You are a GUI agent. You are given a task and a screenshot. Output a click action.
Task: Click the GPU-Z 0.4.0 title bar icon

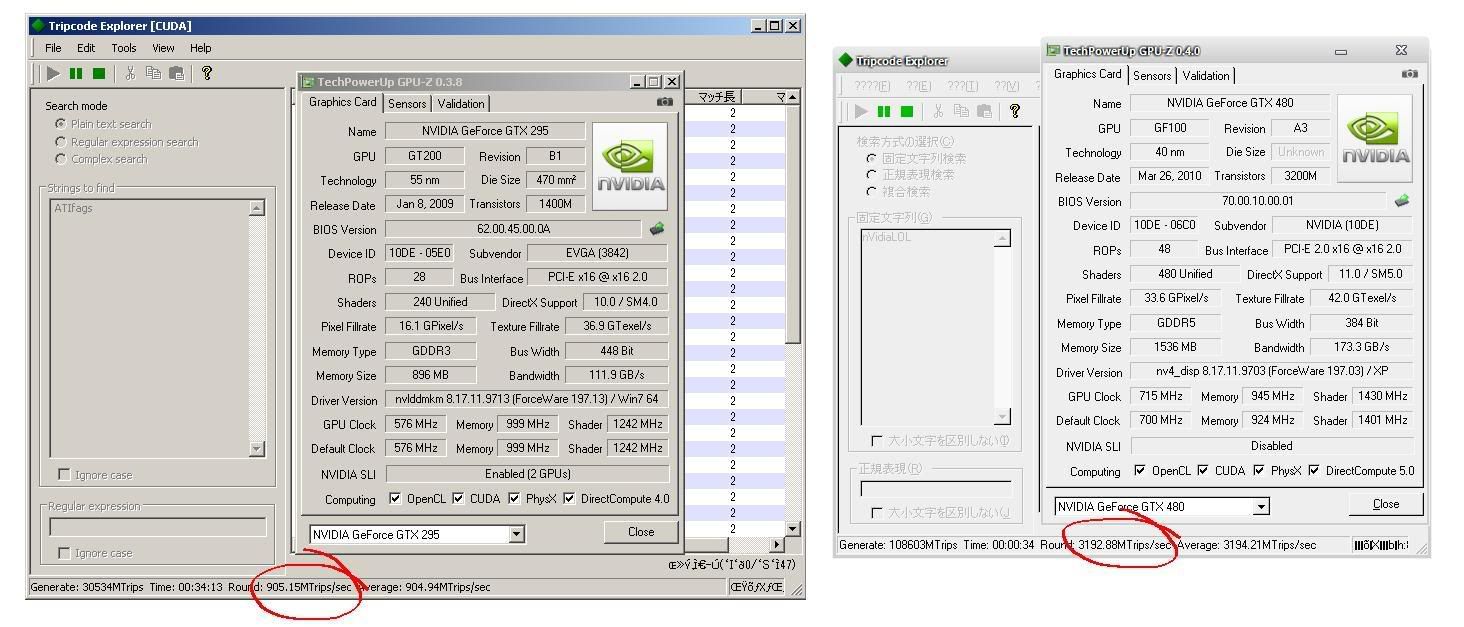[x=1053, y=50]
